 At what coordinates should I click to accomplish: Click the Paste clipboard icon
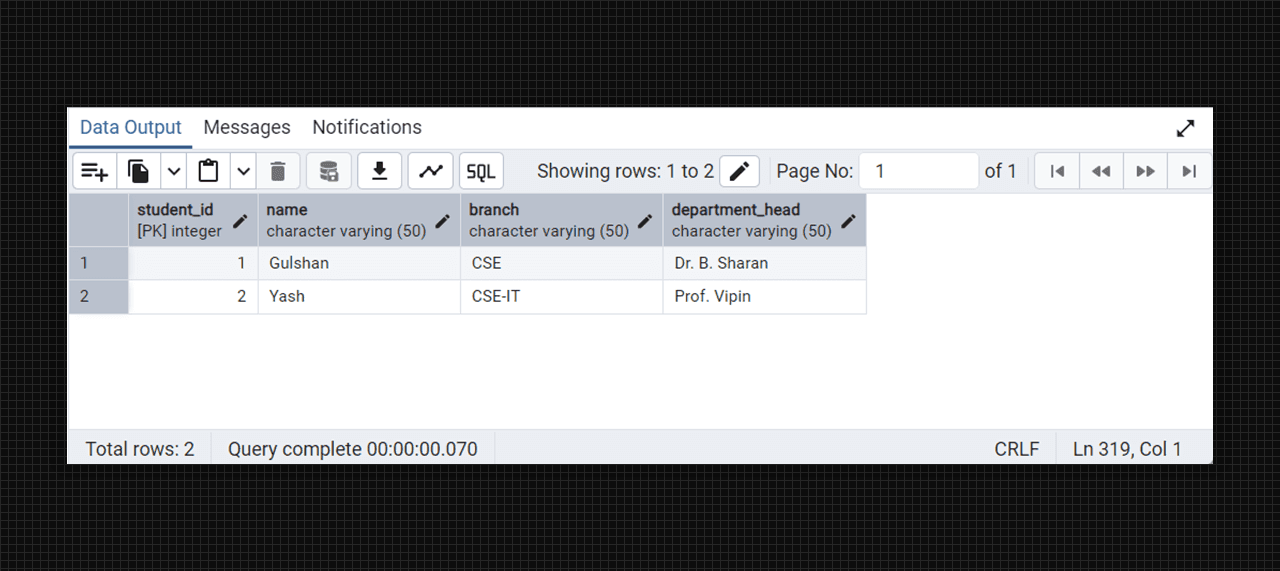(x=208, y=171)
